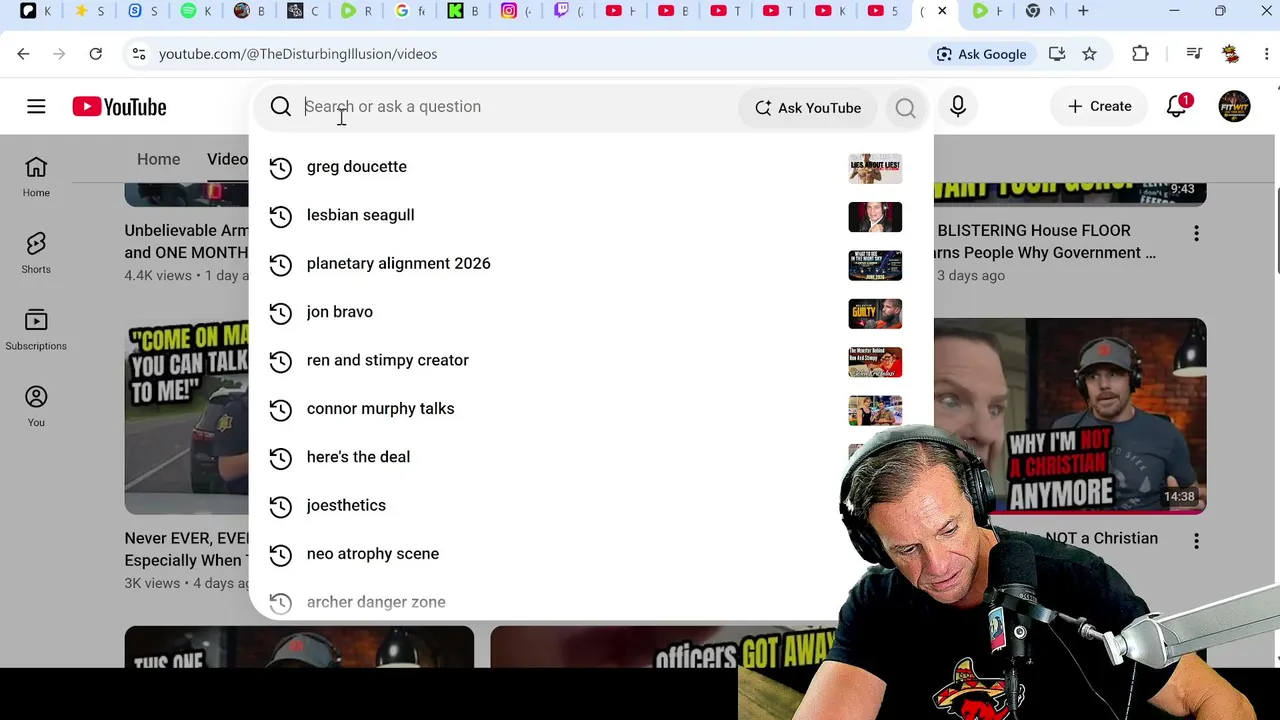
Task: Click the history icon beside 'greg doucette'
Action: 281,168
